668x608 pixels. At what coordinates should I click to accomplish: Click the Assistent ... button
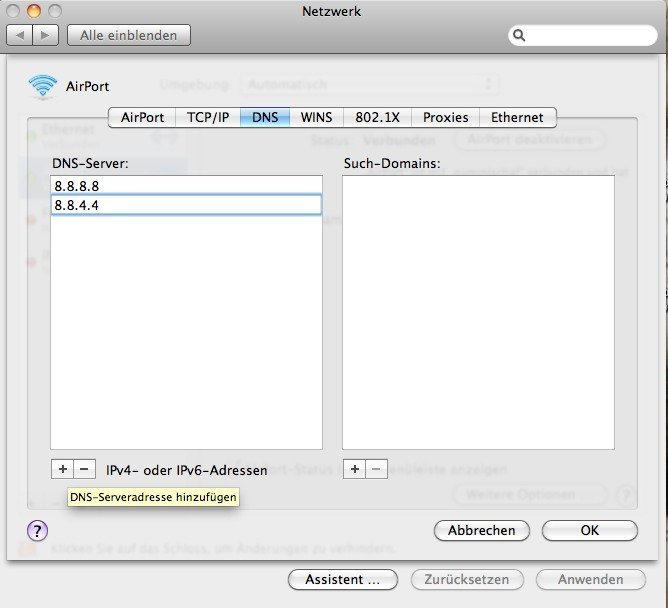343,580
